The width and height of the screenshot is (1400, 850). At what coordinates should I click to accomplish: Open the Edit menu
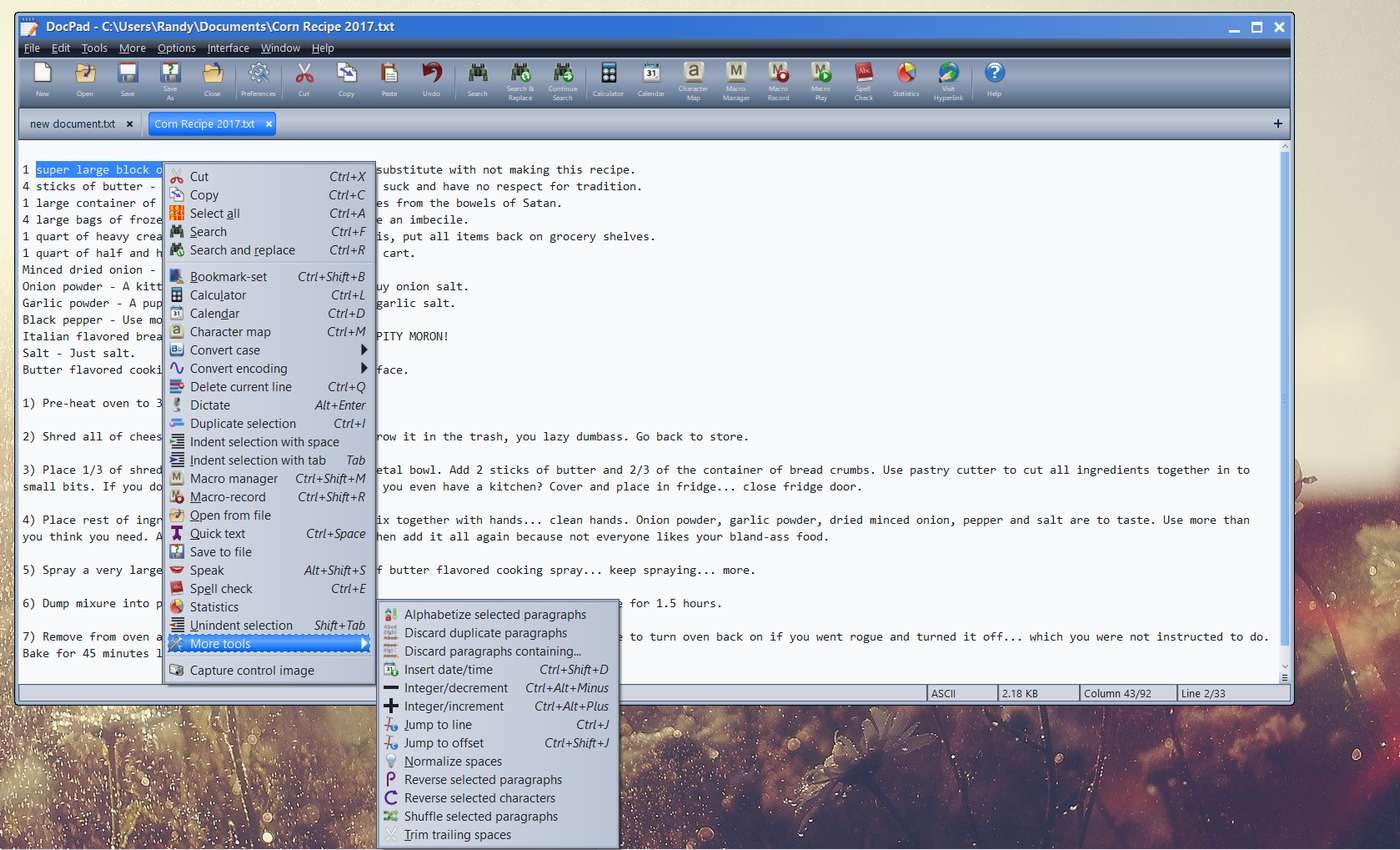click(61, 48)
